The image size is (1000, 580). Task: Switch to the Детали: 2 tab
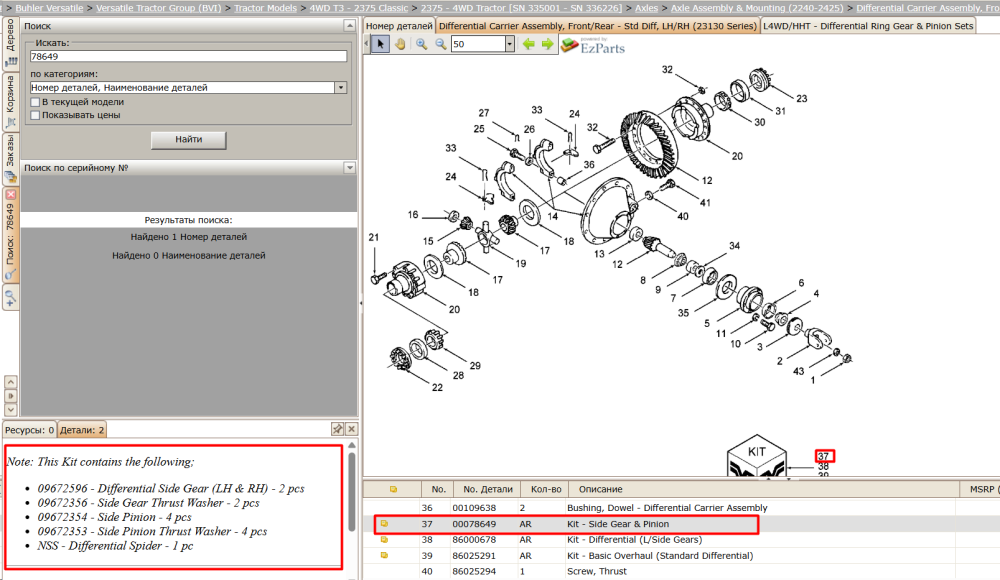coord(82,430)
